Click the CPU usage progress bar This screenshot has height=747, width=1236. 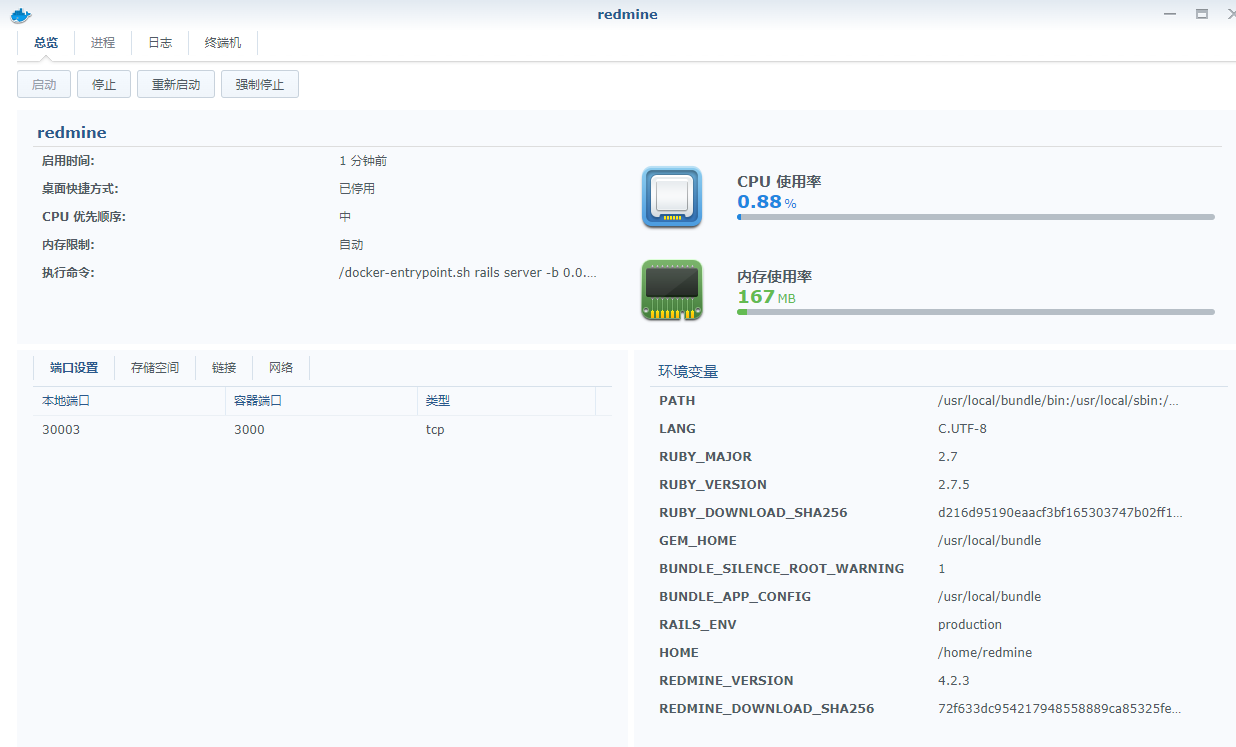[976, 217]
